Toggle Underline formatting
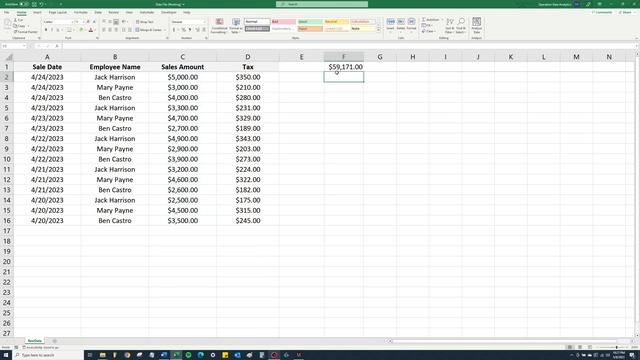This screenshot has height=360, width=640. tap(58, 30)
